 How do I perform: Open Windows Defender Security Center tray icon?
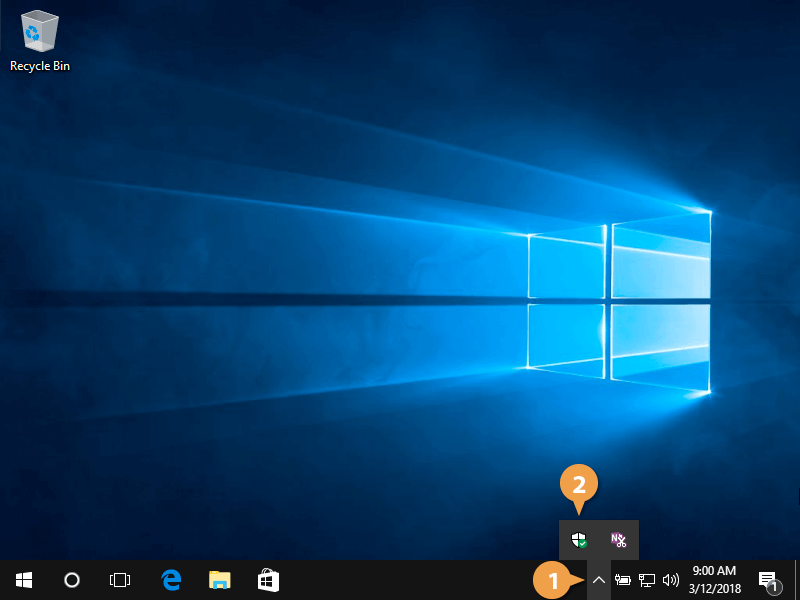pyautogui.click(x=578, y=540)
